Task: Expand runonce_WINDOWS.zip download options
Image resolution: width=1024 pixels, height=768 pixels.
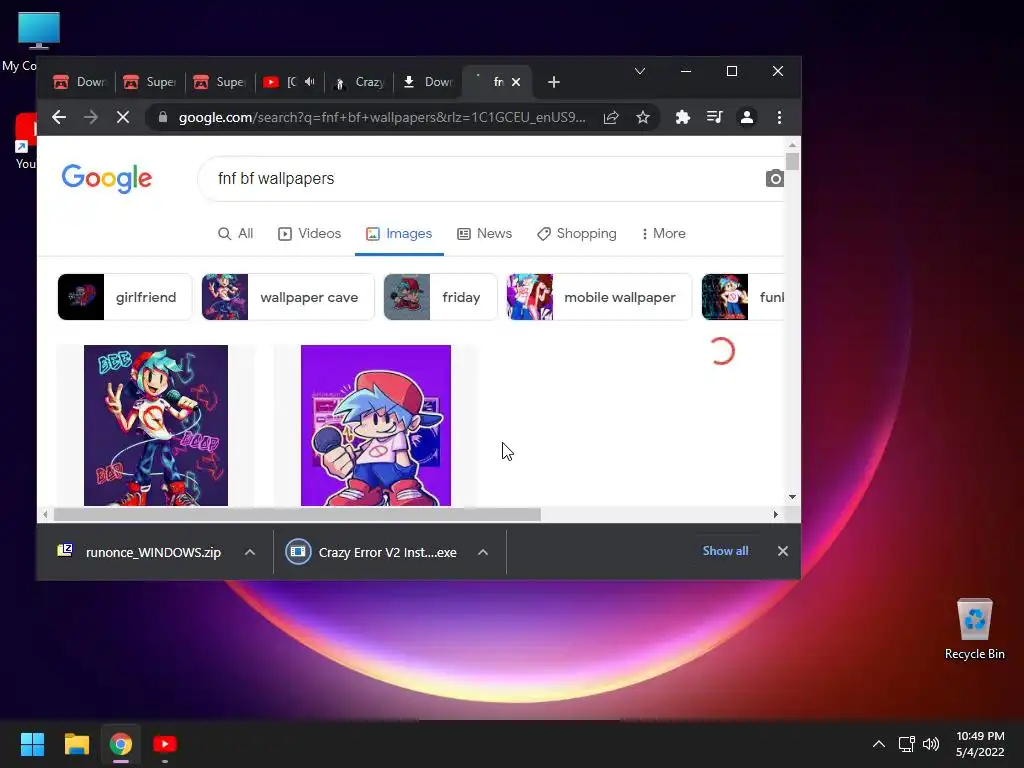Action: (249, 552)
